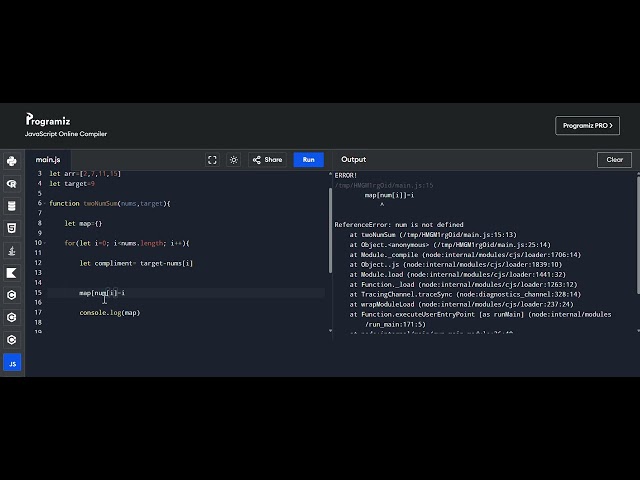The image size is (640, 480).
Task: Open the HTML5 editor from sidebar
Action: 12,228
